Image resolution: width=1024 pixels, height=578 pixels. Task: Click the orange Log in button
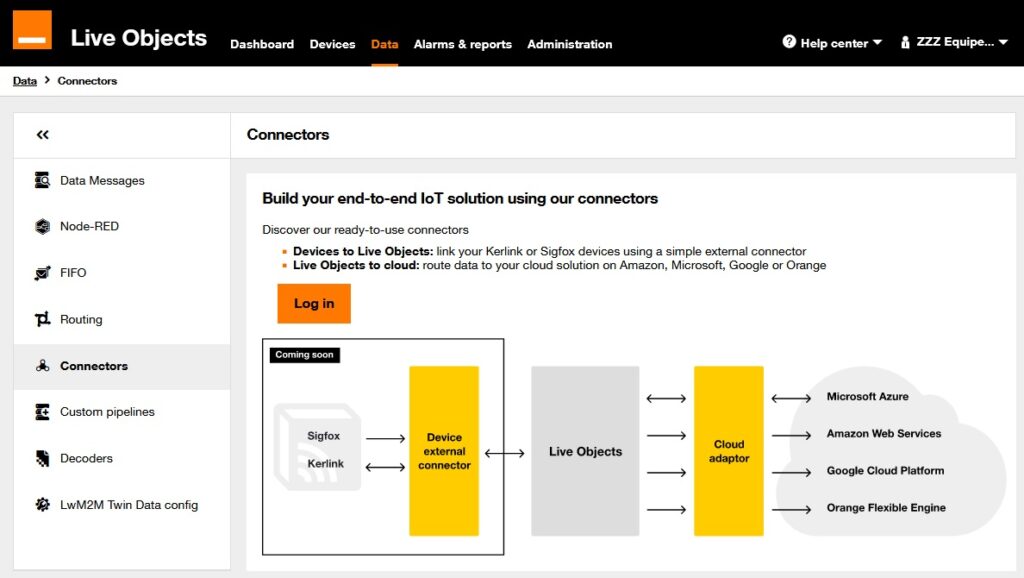(x=314, y=304)
